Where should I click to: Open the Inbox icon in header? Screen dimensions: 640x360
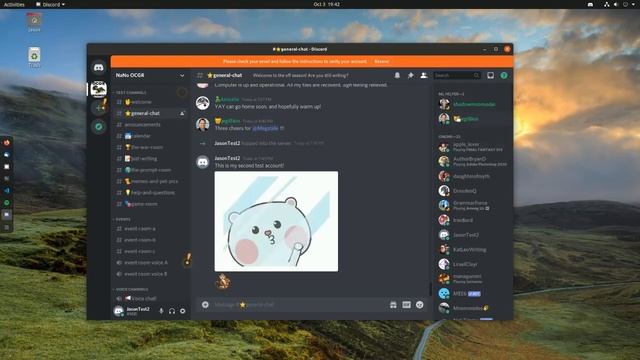(491, 75)
